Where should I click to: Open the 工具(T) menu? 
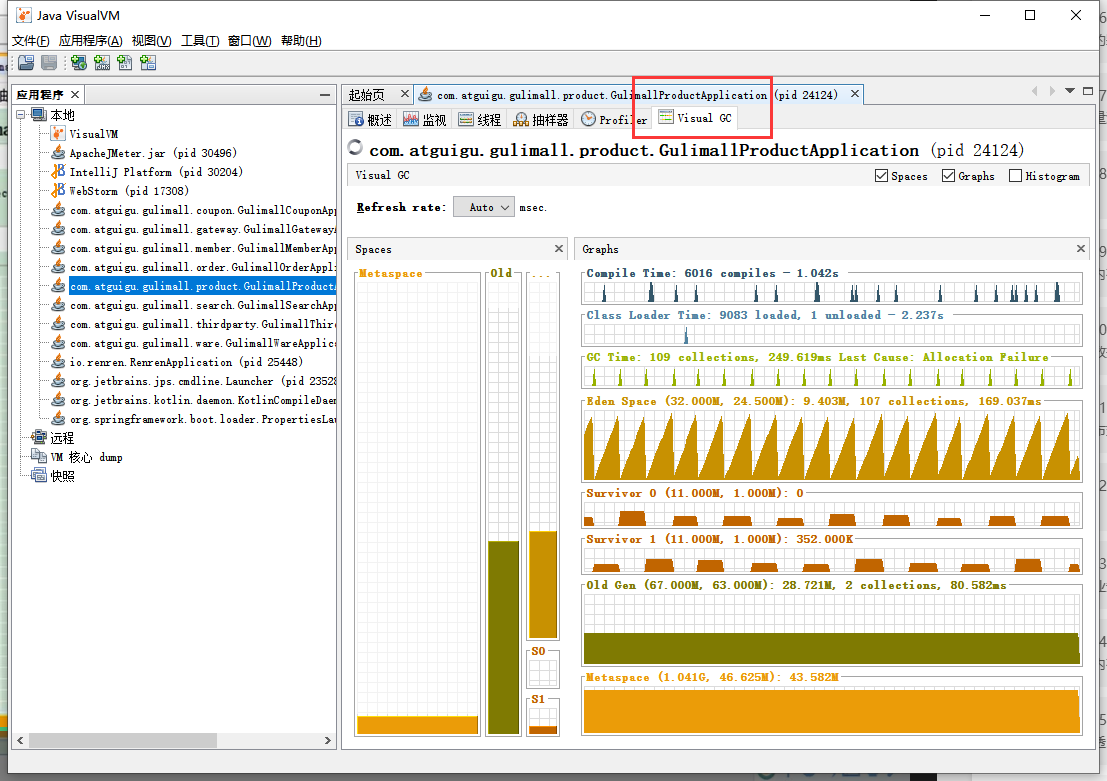pyautogui.click(x=200, y=41)
